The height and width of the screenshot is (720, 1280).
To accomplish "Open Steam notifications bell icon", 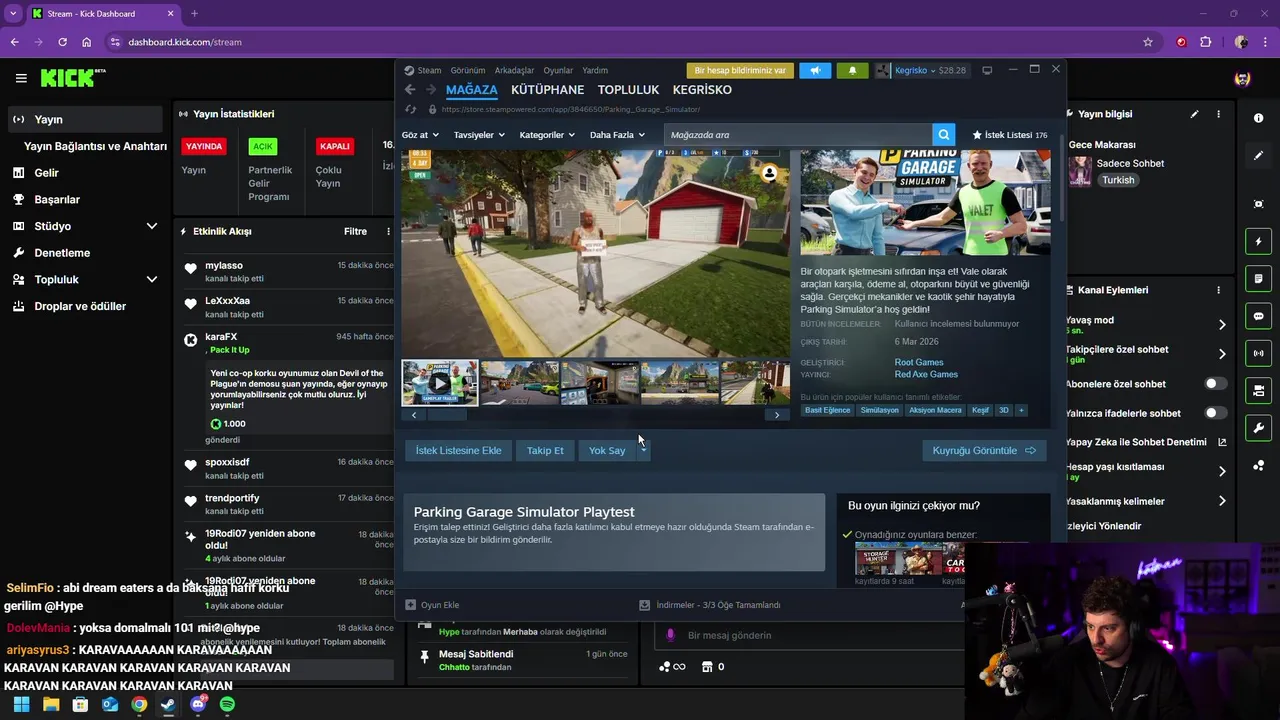I will coord(852,70).
